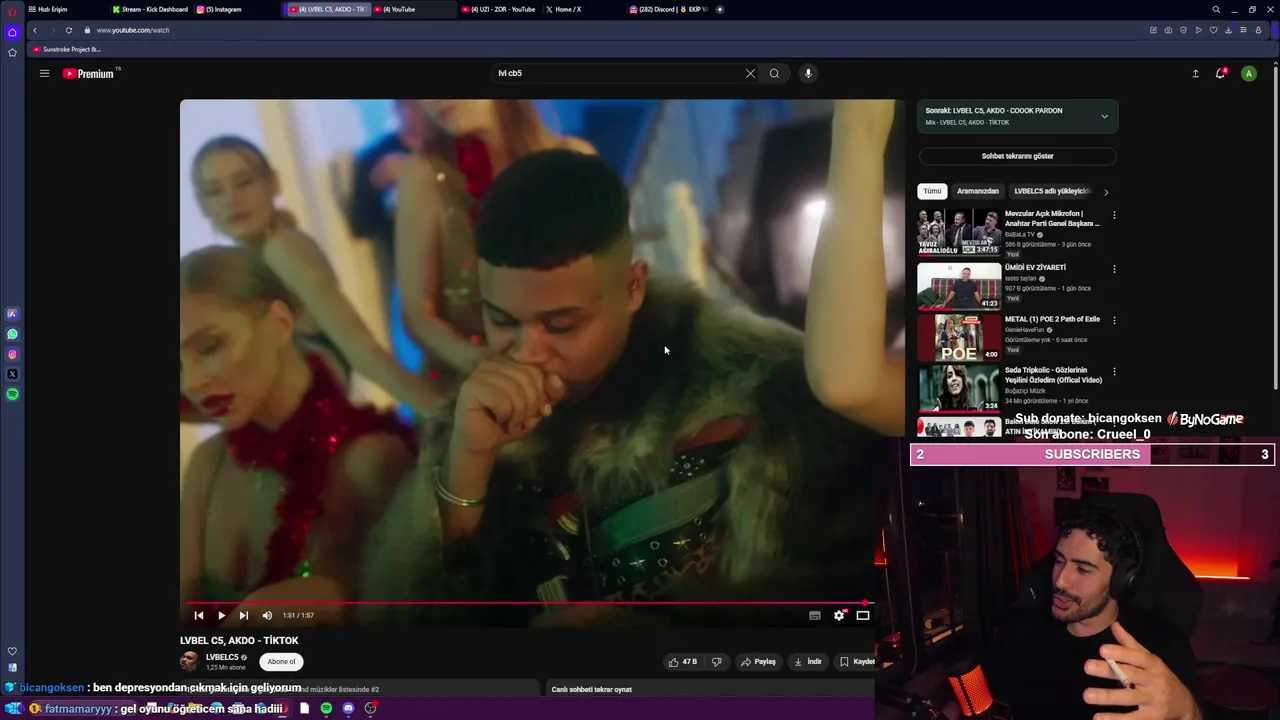Open Spotify in the browser sidebar
The height and width of the screenshot is (720, 1280).
pos(12,394)
